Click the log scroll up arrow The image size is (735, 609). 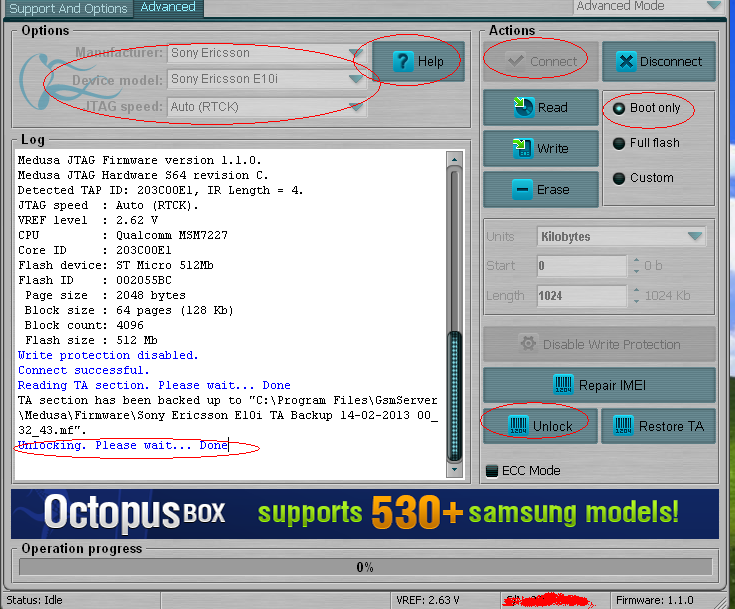pyautogui.click(x=454, y=160)
